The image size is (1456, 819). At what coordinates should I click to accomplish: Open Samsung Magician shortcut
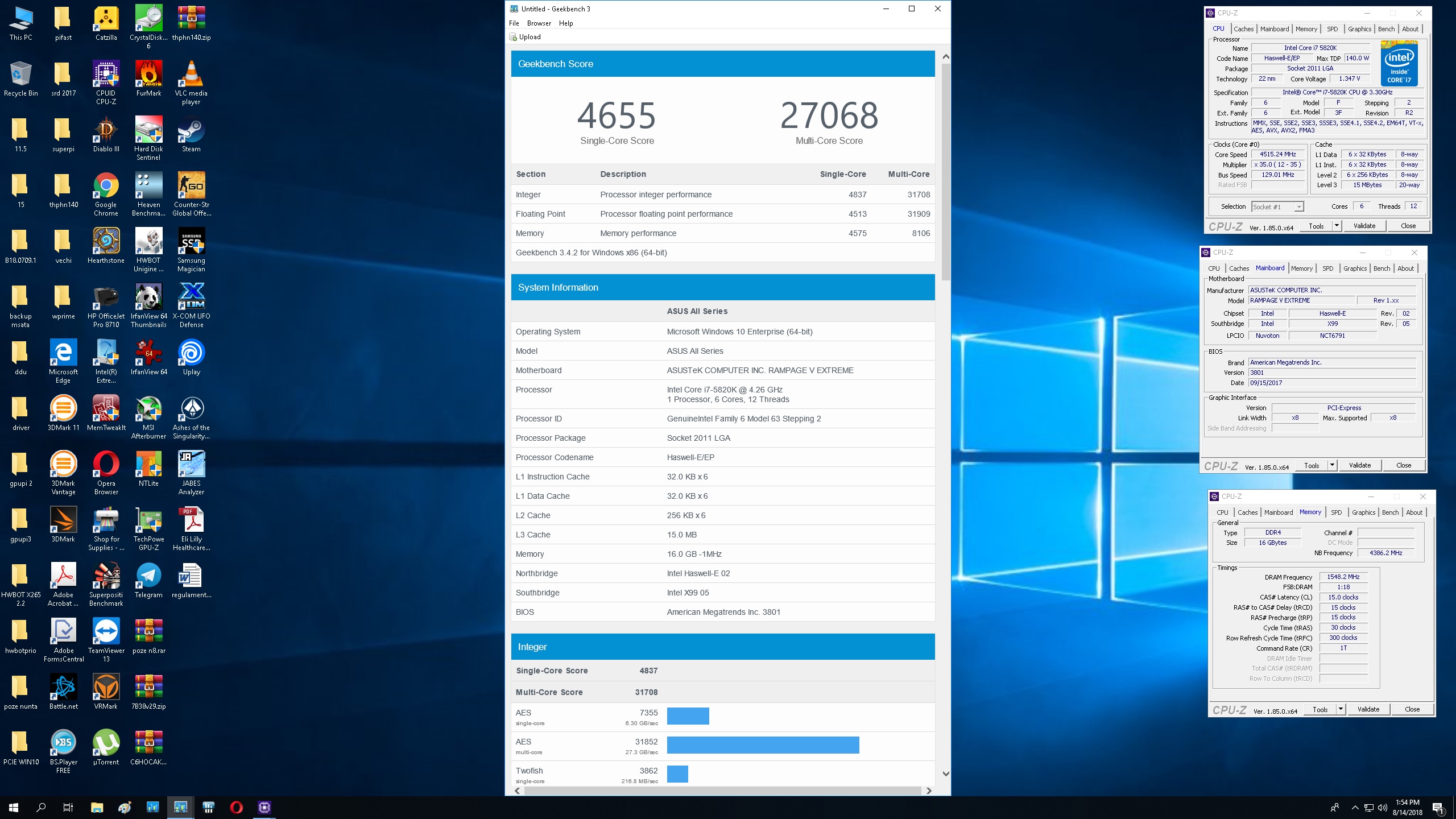[191, 250]
